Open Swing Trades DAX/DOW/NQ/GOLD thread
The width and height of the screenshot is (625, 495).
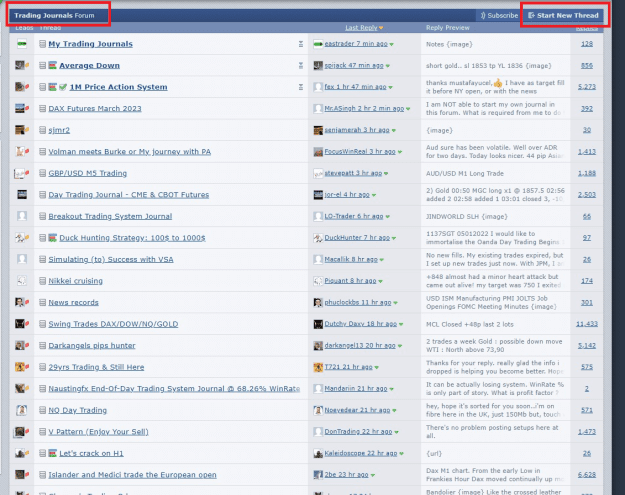[113, 324]
